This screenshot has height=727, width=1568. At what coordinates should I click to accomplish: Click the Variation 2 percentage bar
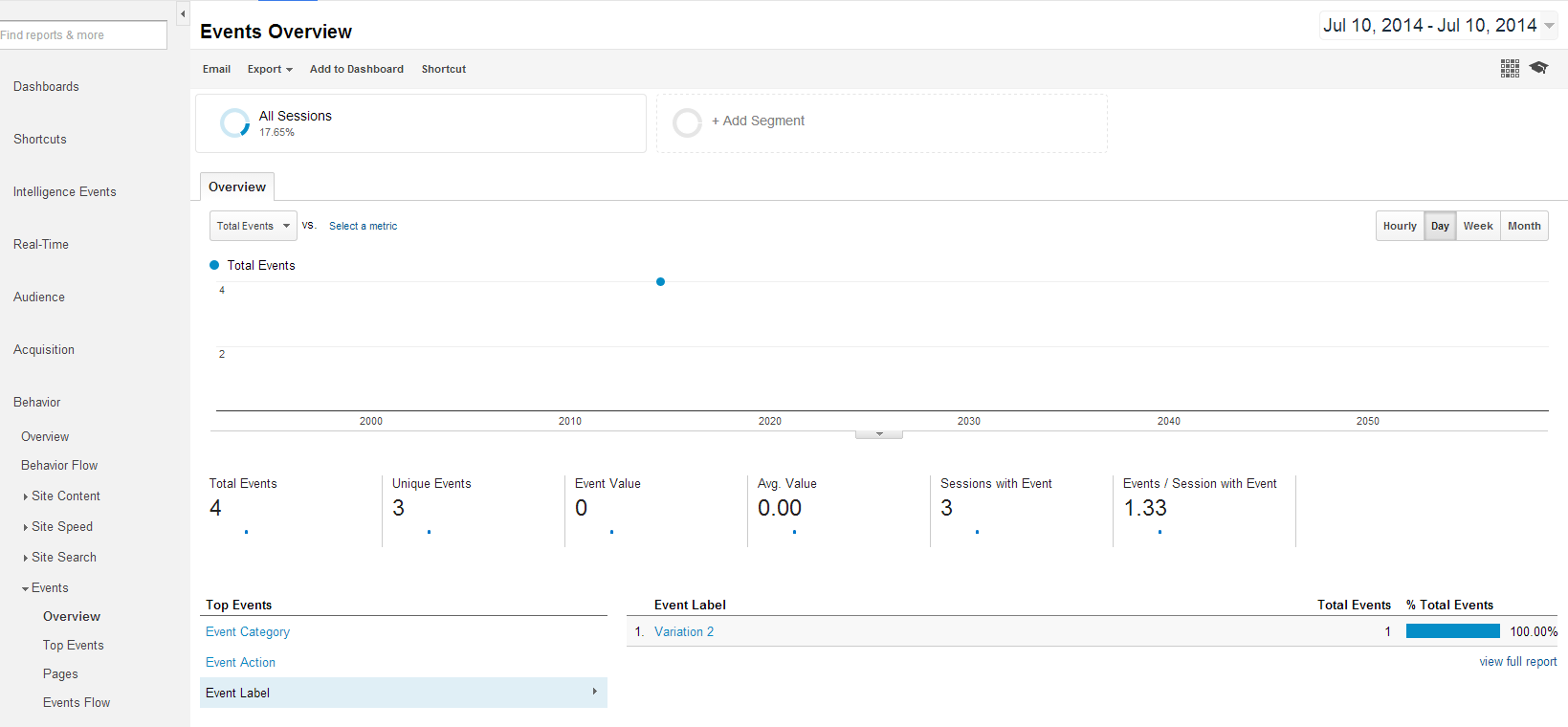click(x=1453, y=631)
